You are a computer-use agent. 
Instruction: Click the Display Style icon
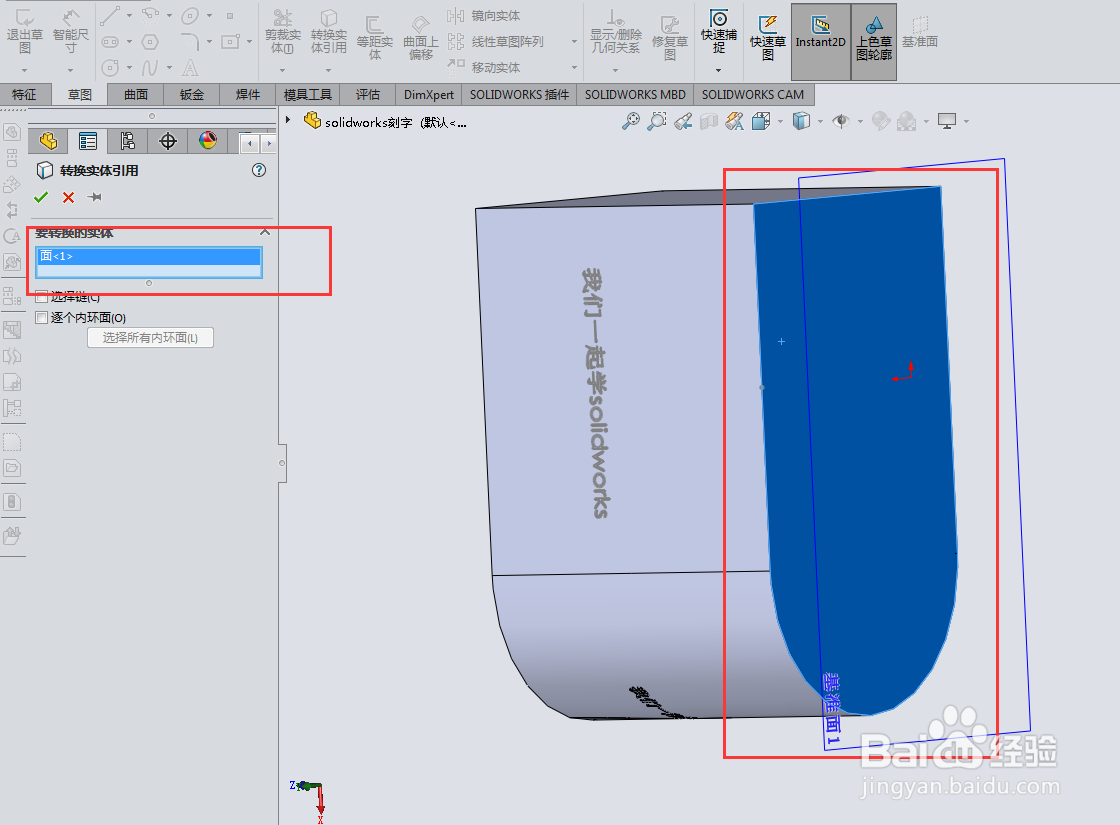801,121
